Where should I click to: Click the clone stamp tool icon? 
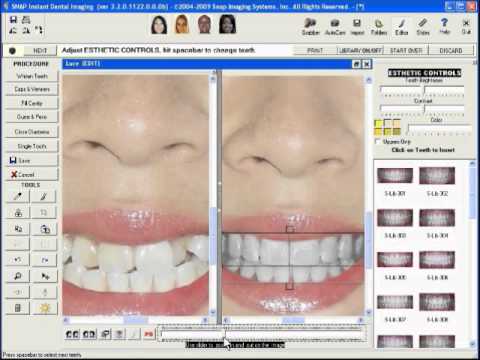(18, 213)
